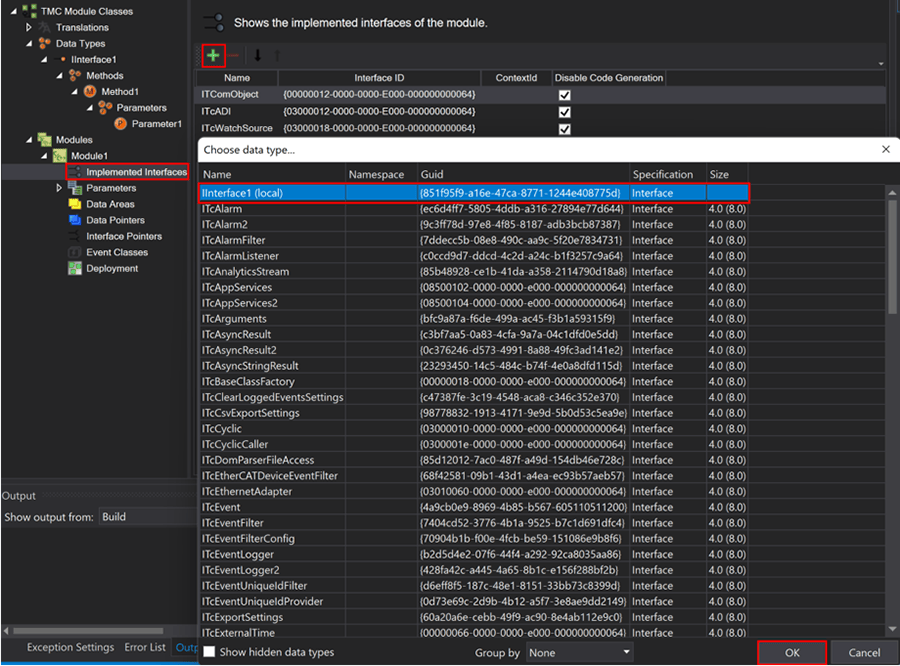Click the Data Pointers blue icon
The width and height of the screenshot is (900, 666).
point(75,220)
